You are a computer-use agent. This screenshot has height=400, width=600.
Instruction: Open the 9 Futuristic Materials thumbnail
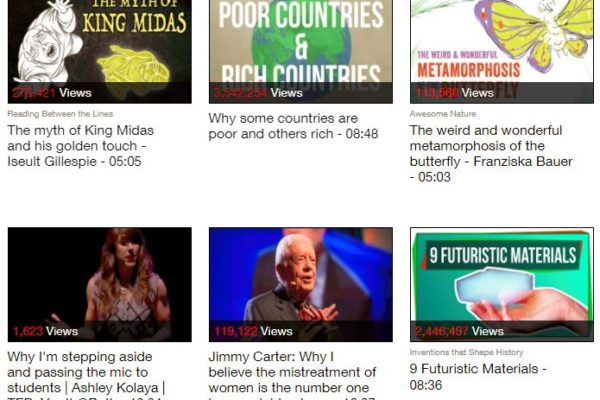502,284
